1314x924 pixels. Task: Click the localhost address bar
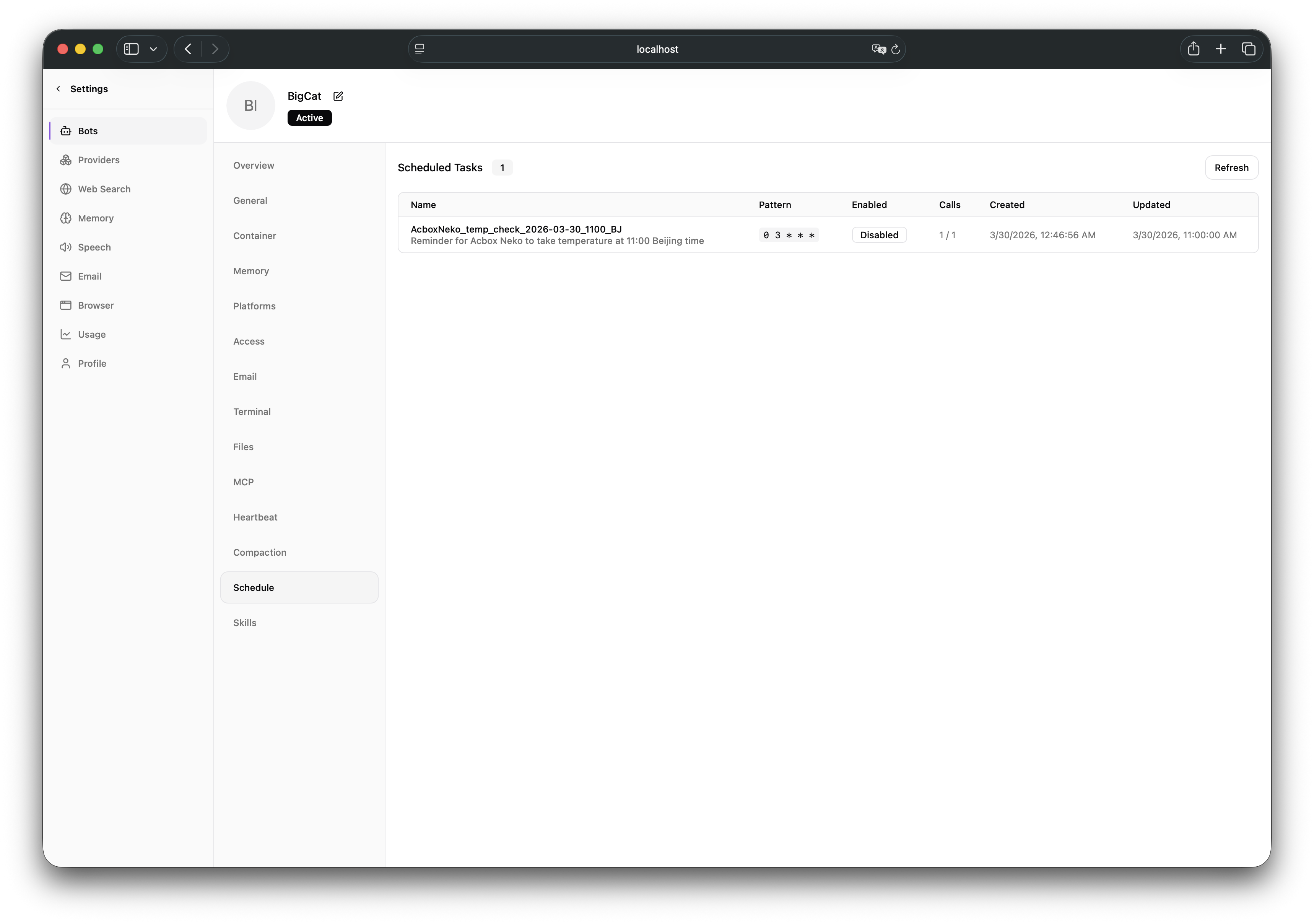point(657,49)
